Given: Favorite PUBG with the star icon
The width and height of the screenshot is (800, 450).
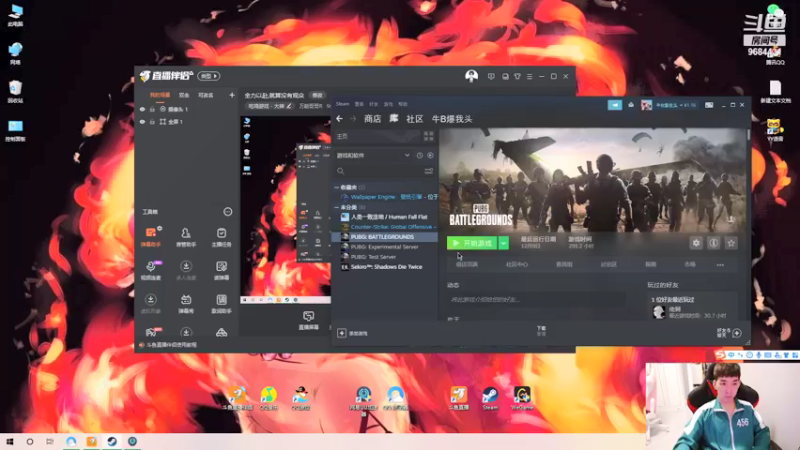Looking at the screenshot, I should 731,243.
